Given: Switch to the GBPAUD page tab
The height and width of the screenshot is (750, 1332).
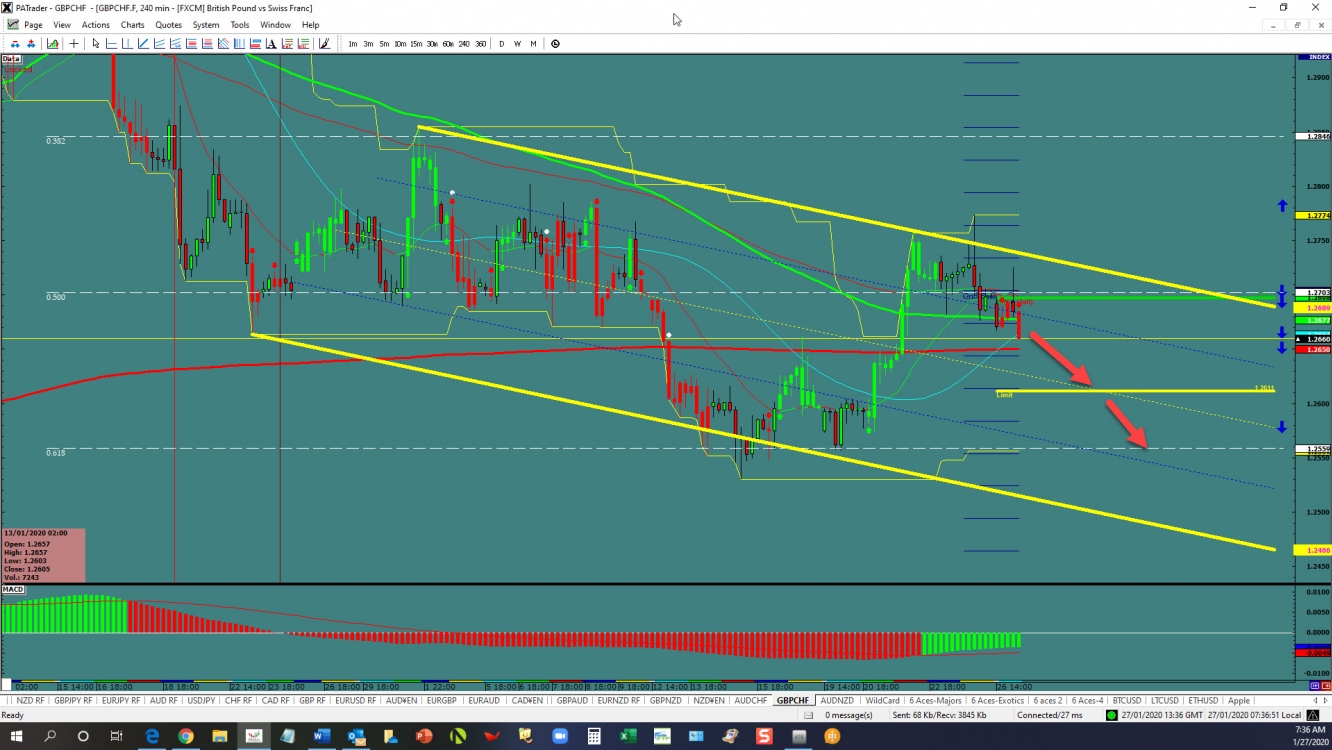Looking at the screenshot, I should 572,700.
